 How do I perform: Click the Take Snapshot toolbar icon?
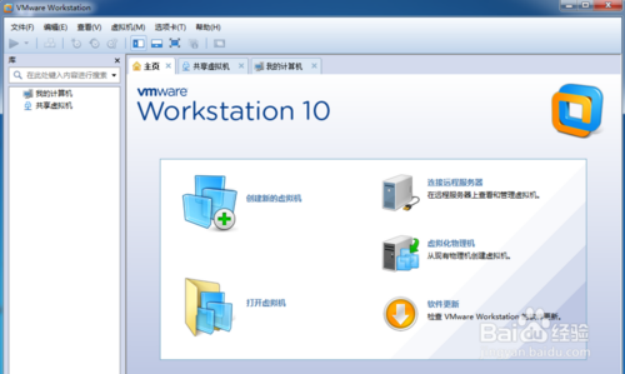76,43
